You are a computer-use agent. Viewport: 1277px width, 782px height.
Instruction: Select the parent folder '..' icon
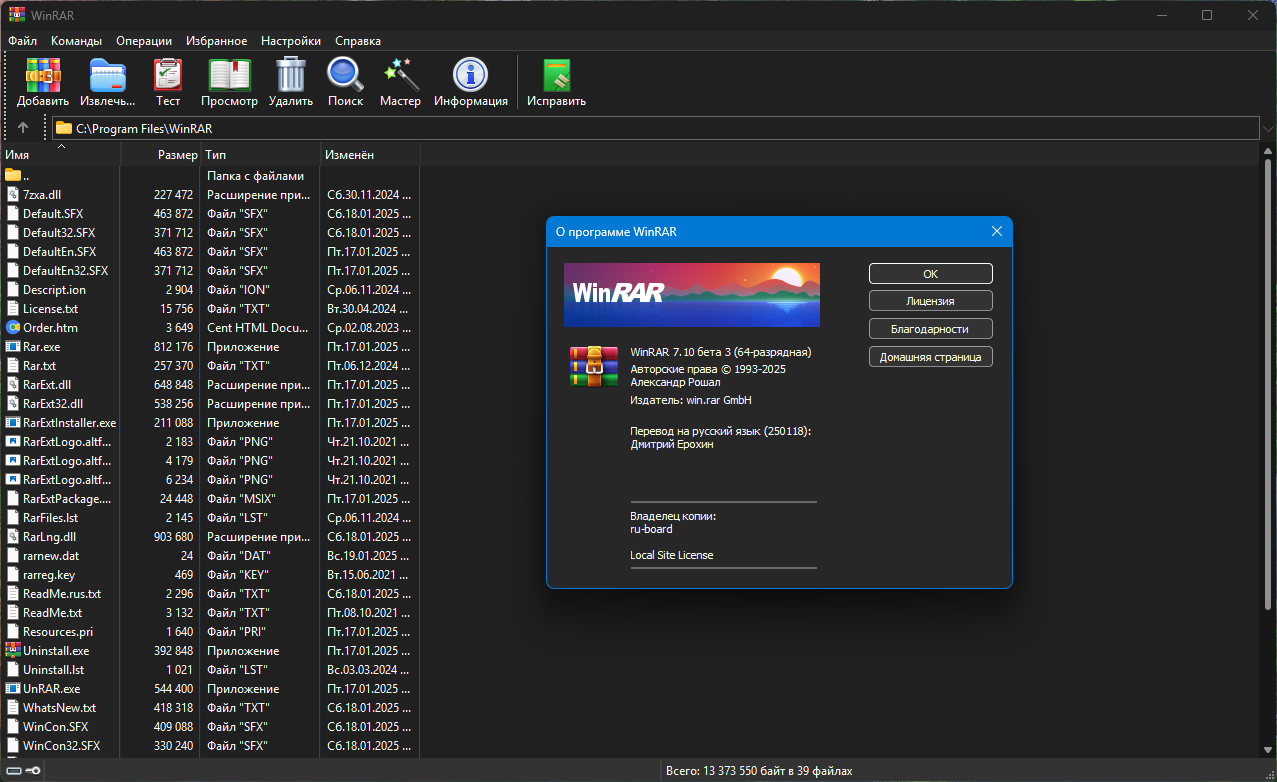point(13,175)
